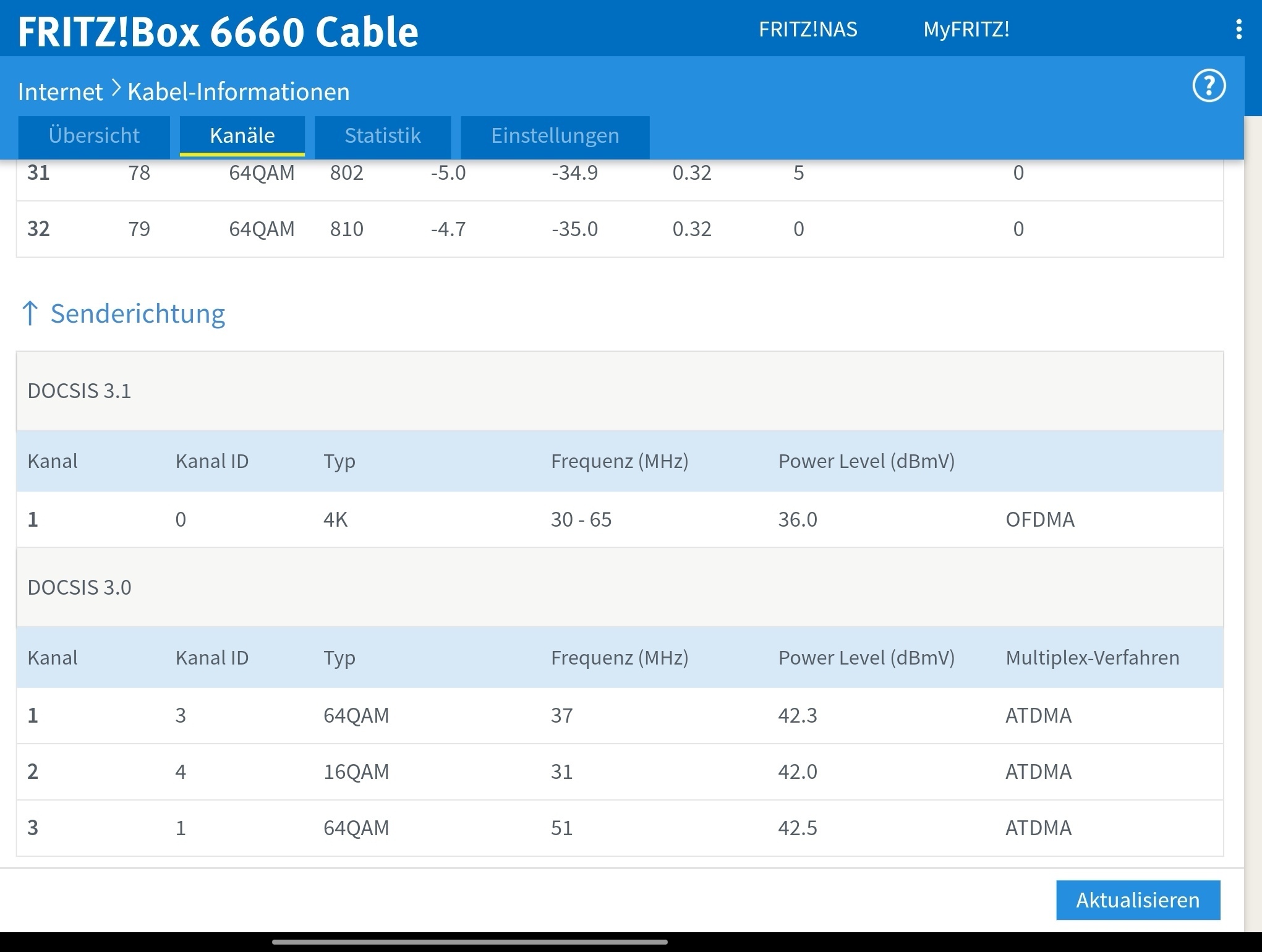Click value -35.0 in row 32
1262x952 pixels.
tap(574, 229)
